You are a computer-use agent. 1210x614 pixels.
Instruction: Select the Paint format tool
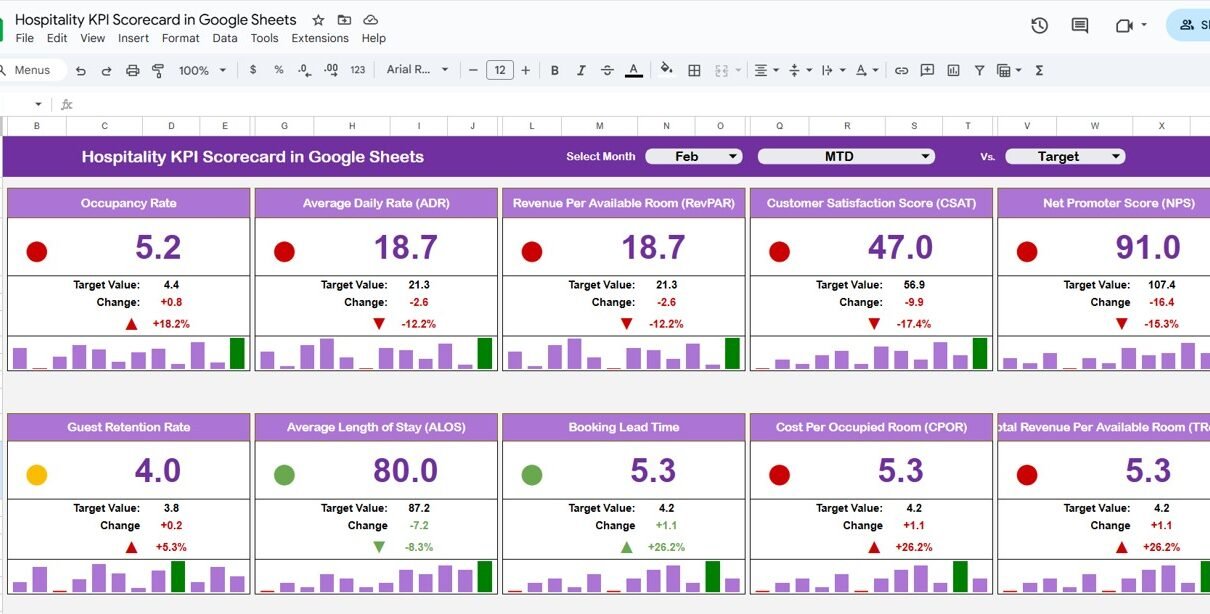coord(158,70)
